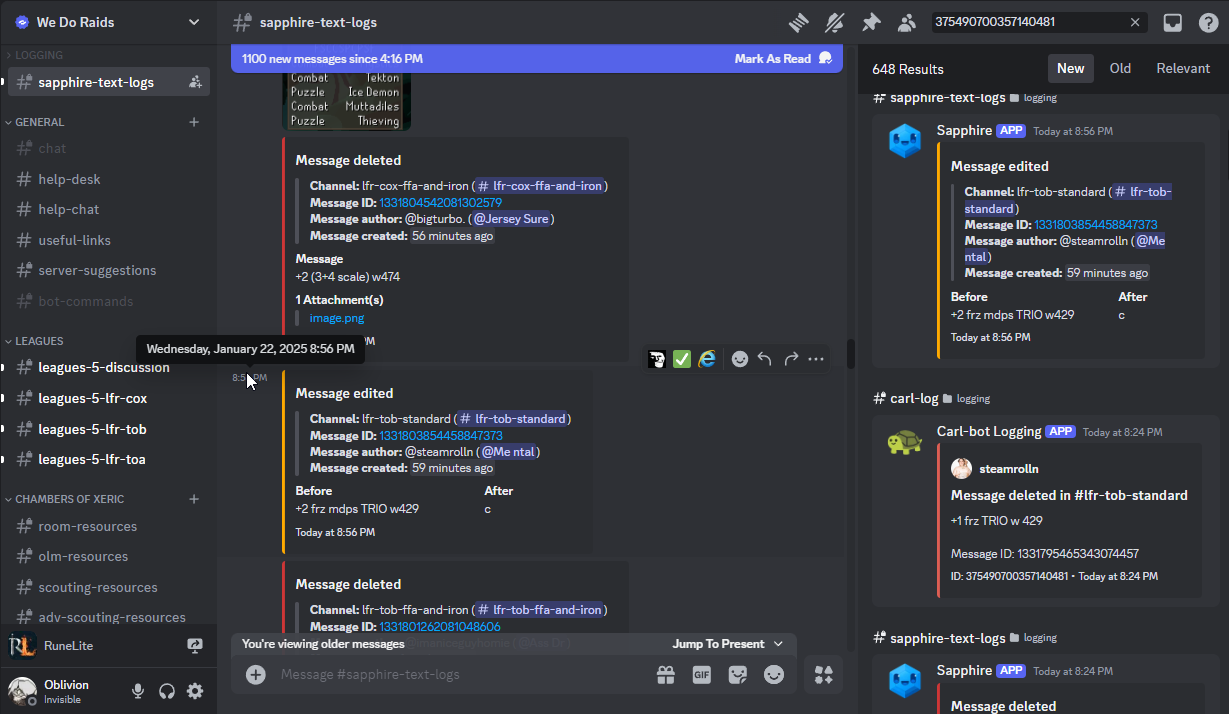Add a channel to Chambers of Xeric category
The height and width of the screenshot is (714, 1229).
194,499
